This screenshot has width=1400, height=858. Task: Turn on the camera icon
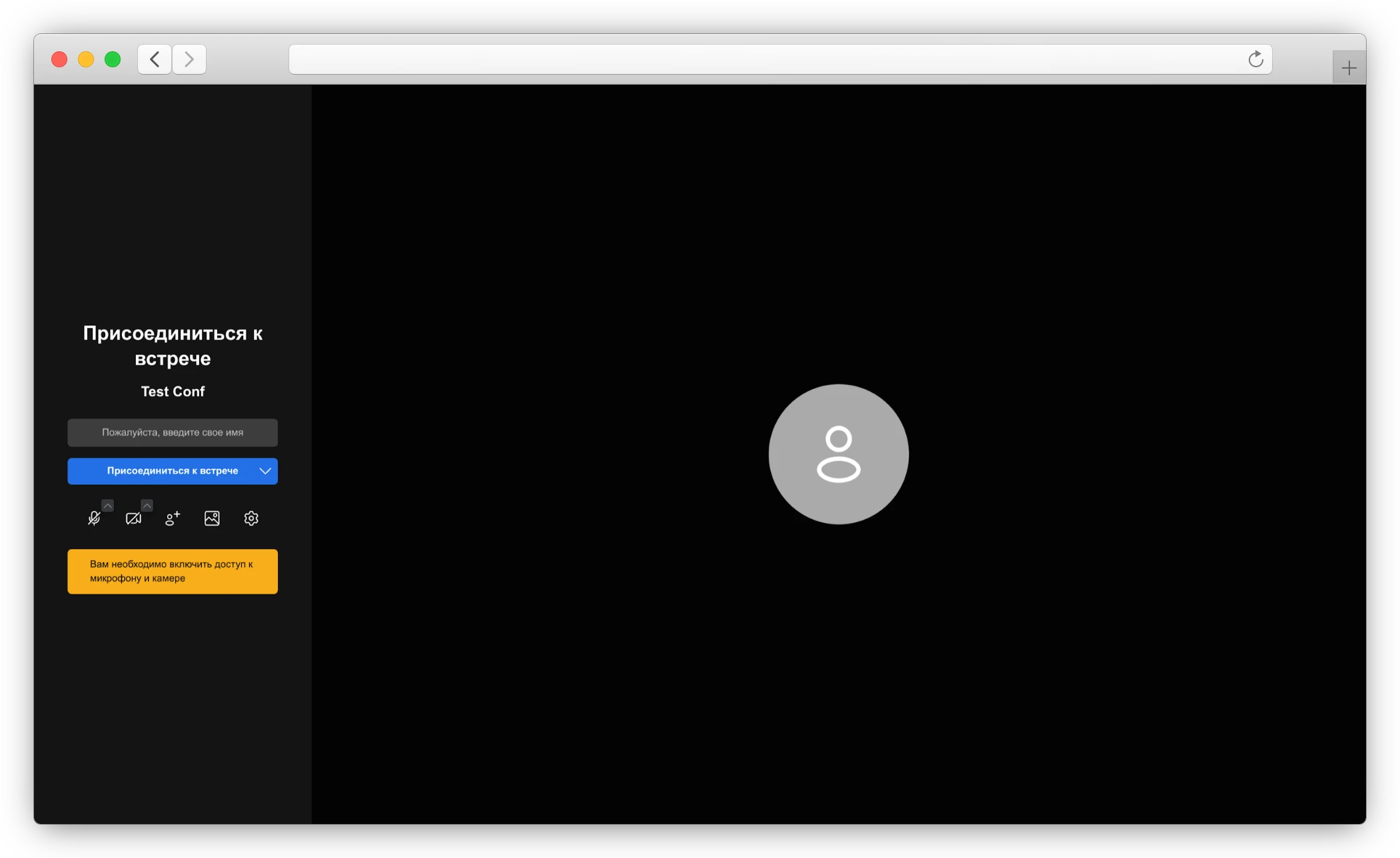click(x=133, y=518)
